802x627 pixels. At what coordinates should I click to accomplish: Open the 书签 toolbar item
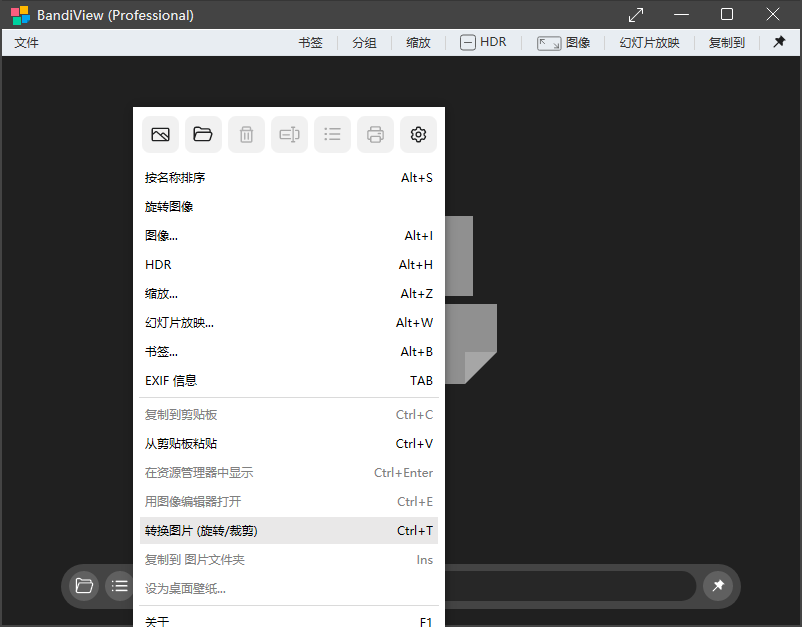310,42
